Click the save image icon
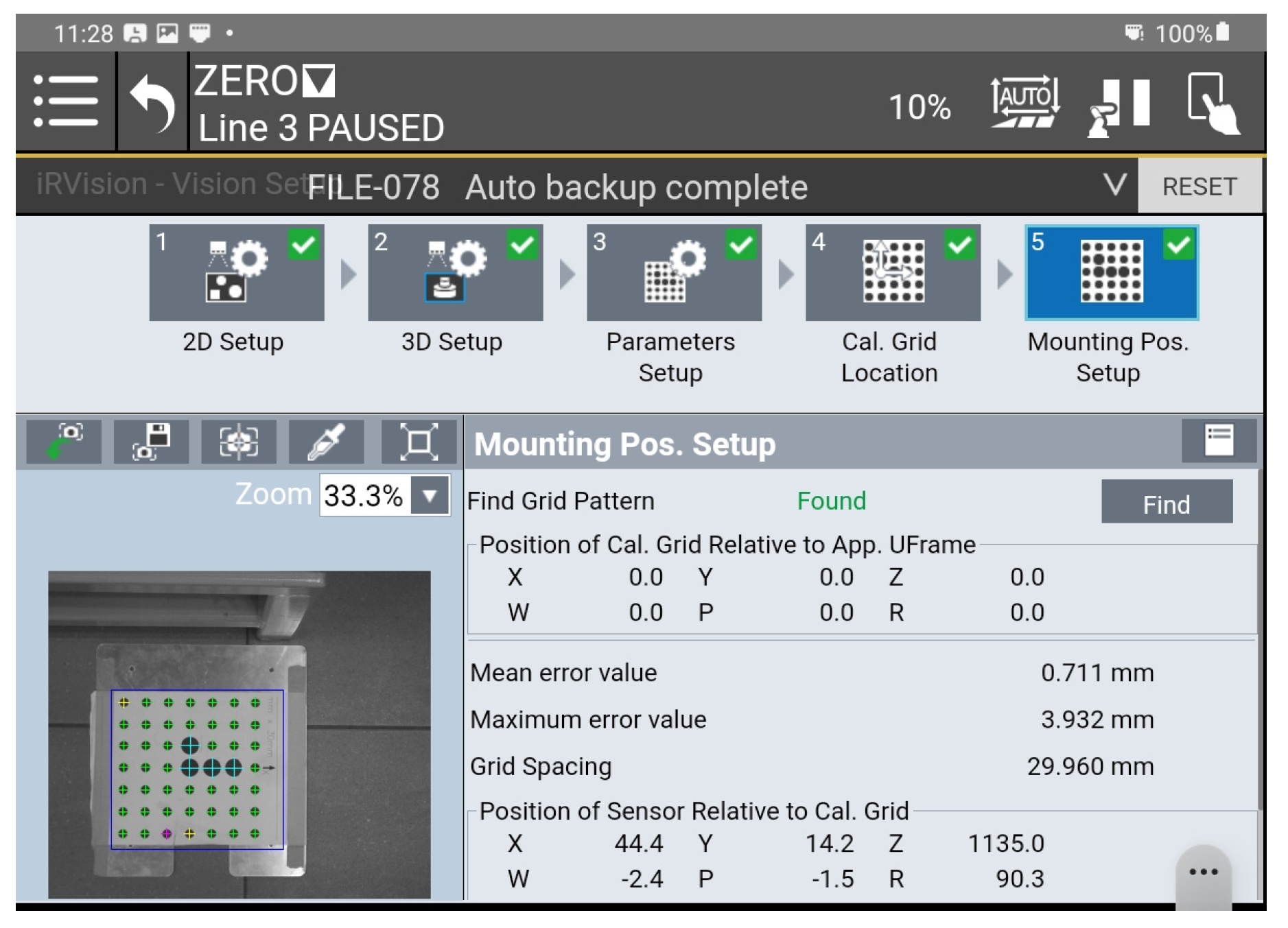This screenshot has width=1288, height=928. [x=151, y=442]
